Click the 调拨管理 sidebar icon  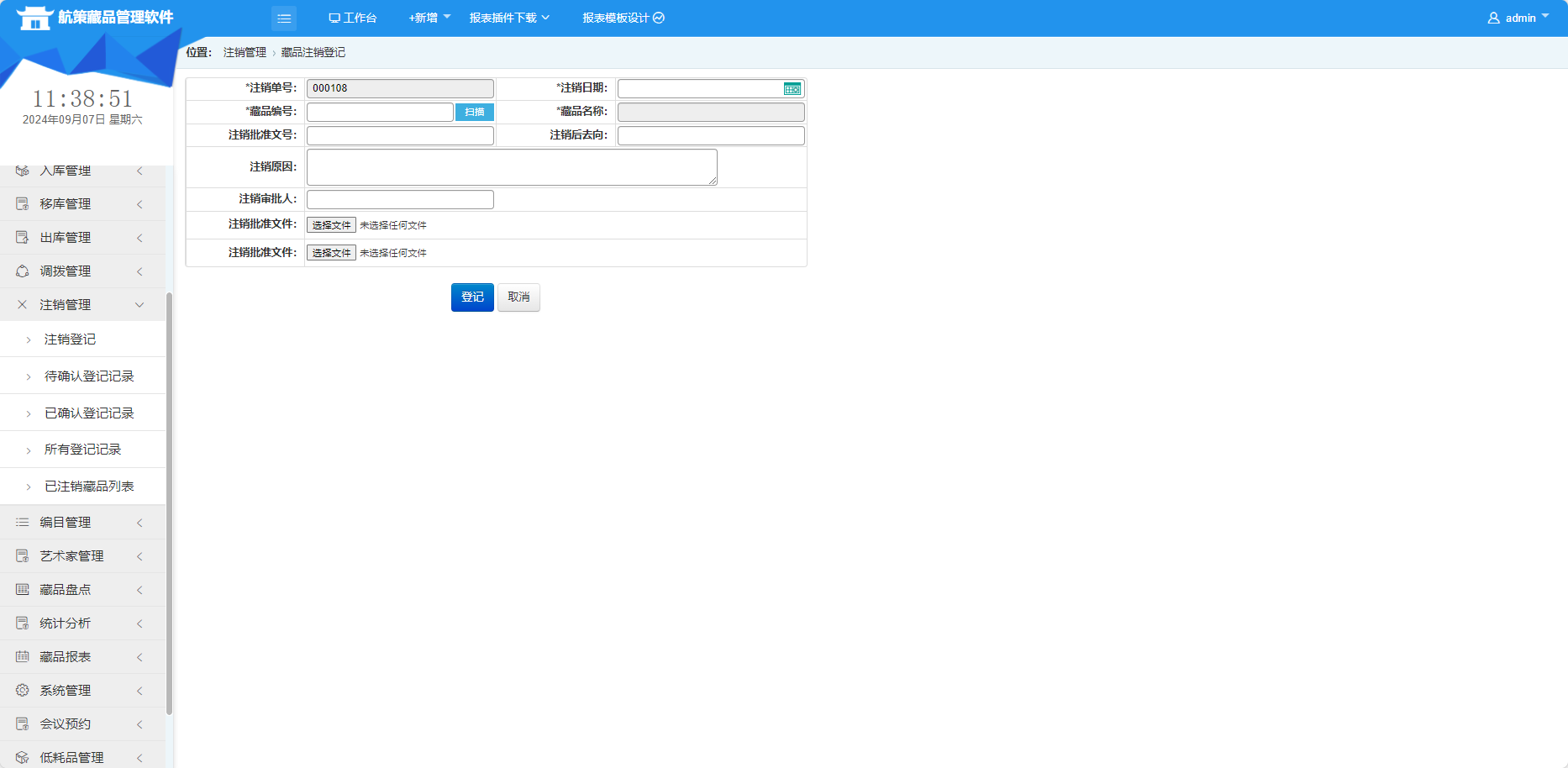23,271
